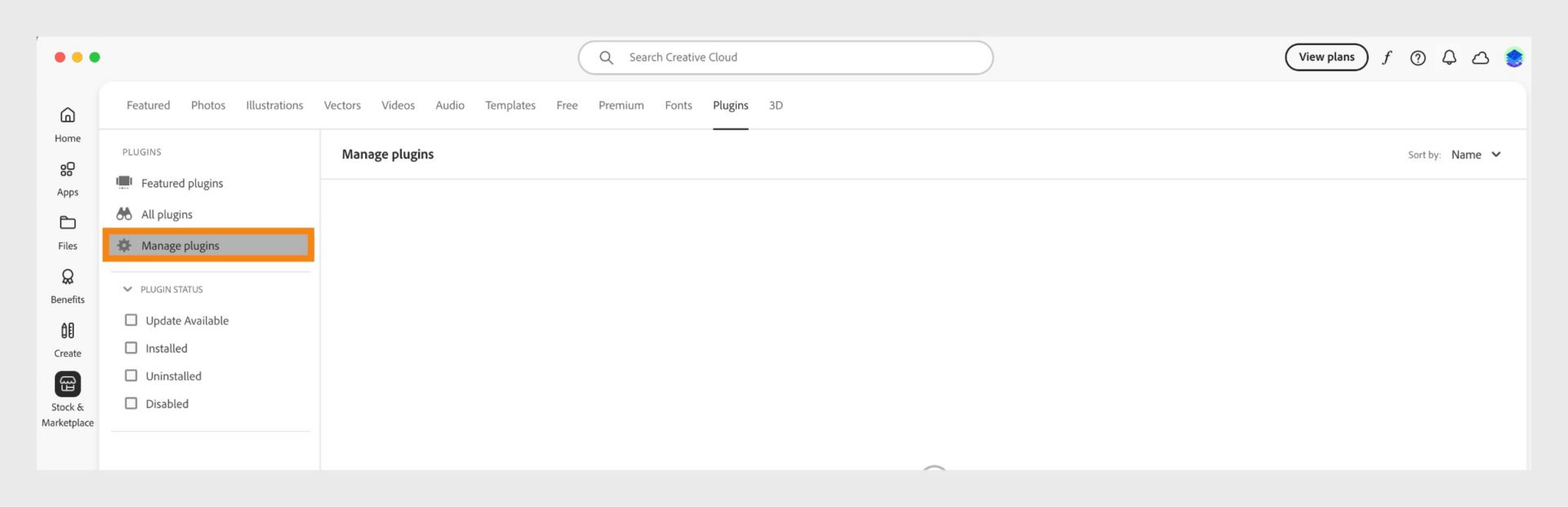This screenshot has width=1568, height=507.
Task: Focus the Search Creative Cloud field
Action: (784, 57)
